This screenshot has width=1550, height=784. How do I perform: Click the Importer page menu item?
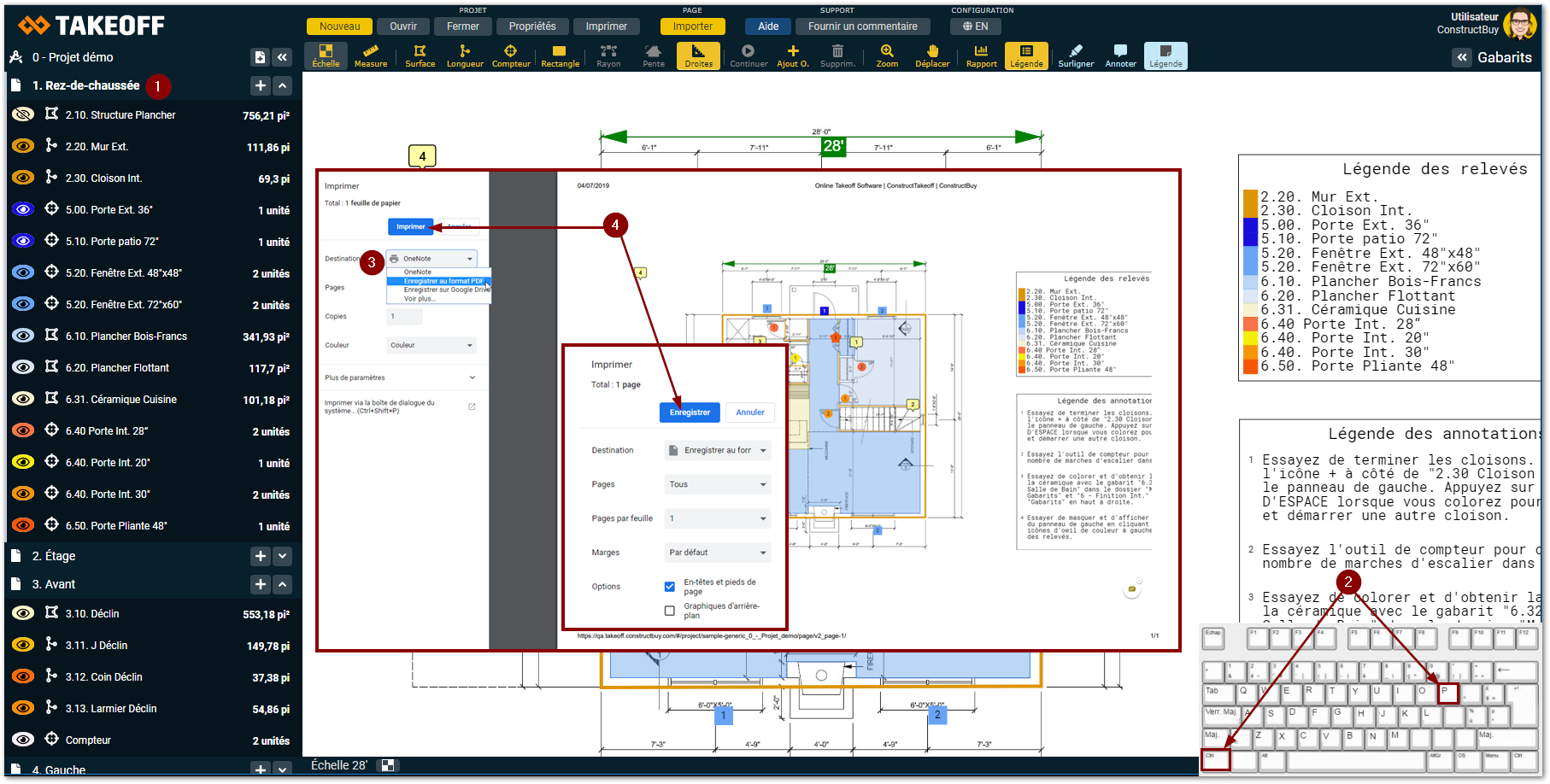click(x=692, y=26)
